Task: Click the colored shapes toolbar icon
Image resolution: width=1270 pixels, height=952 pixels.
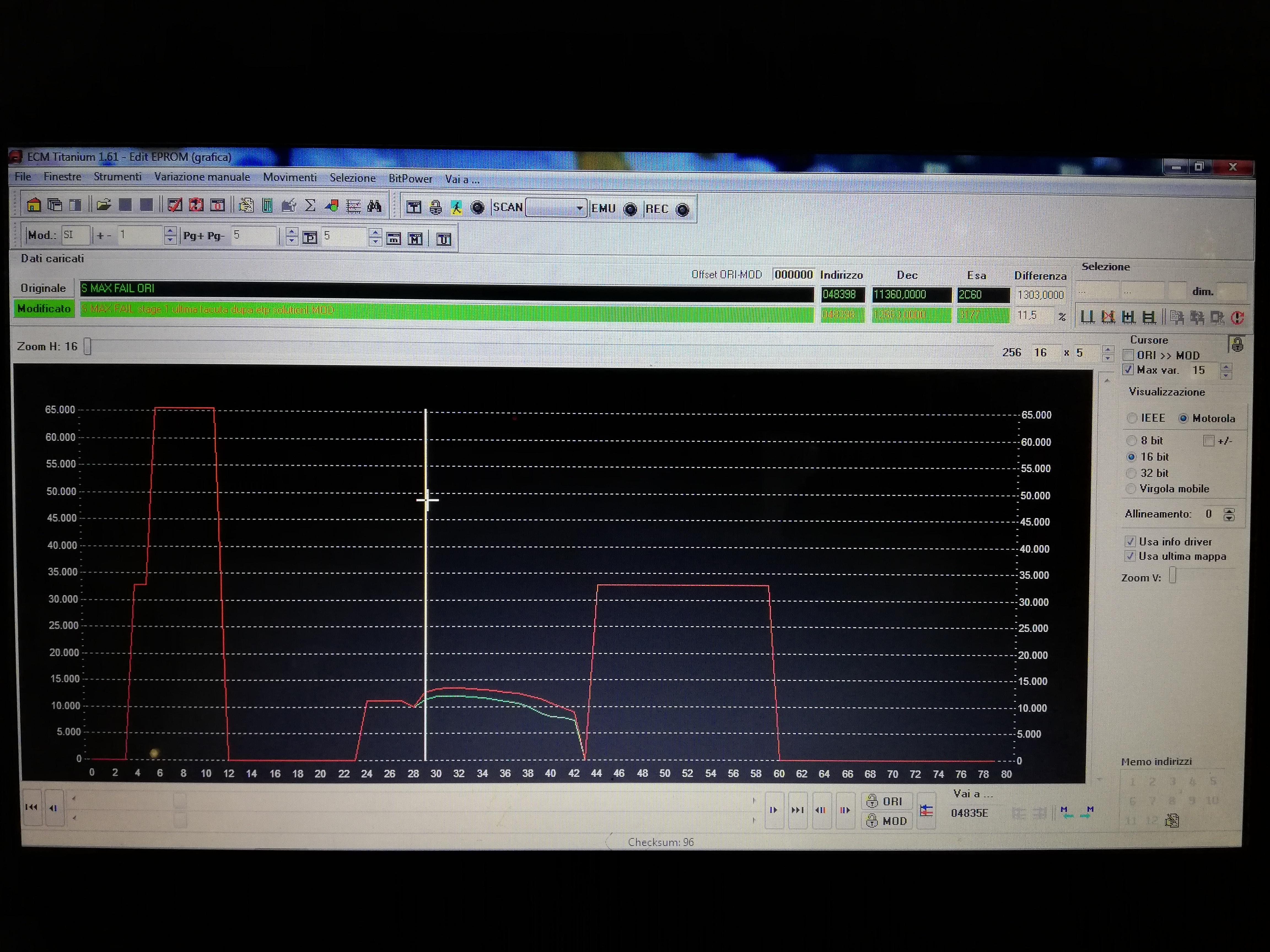Action: [x=331, y=206]
